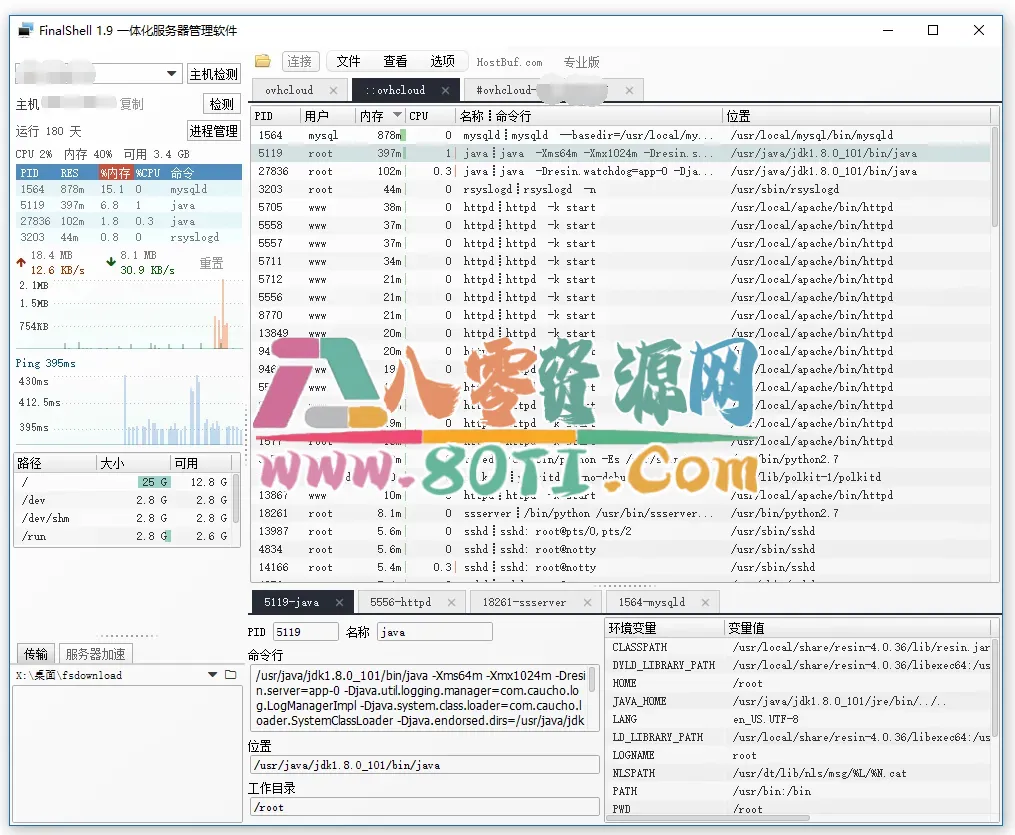Screen dimensions: 1015x835
Task: Open the 文件 menu
Action: point(347,60)
